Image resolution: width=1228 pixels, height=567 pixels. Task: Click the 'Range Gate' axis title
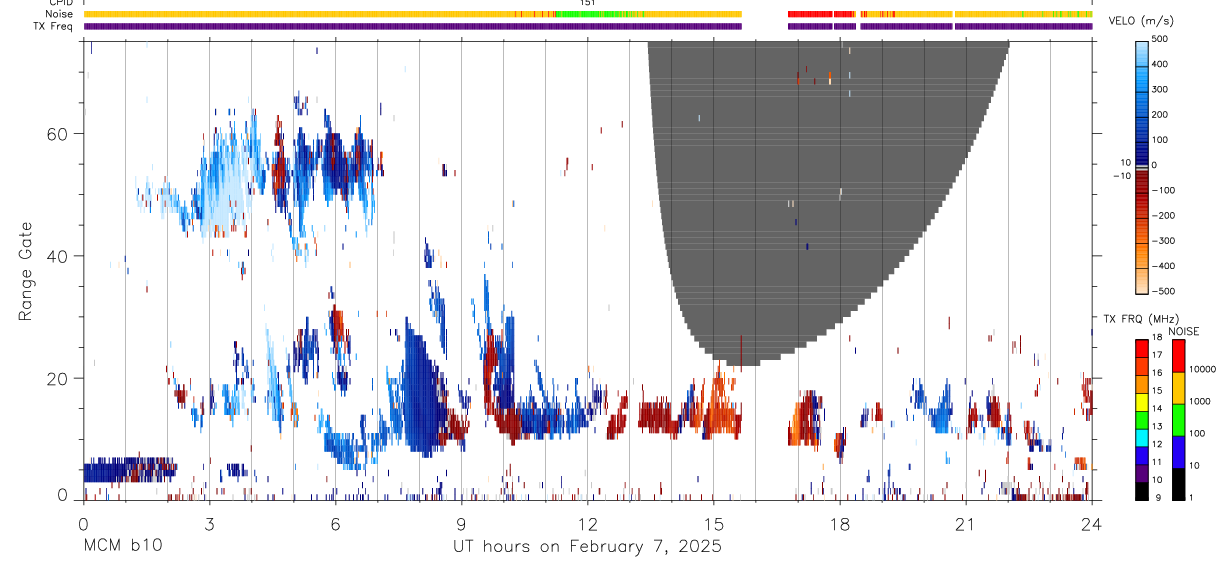26,271
